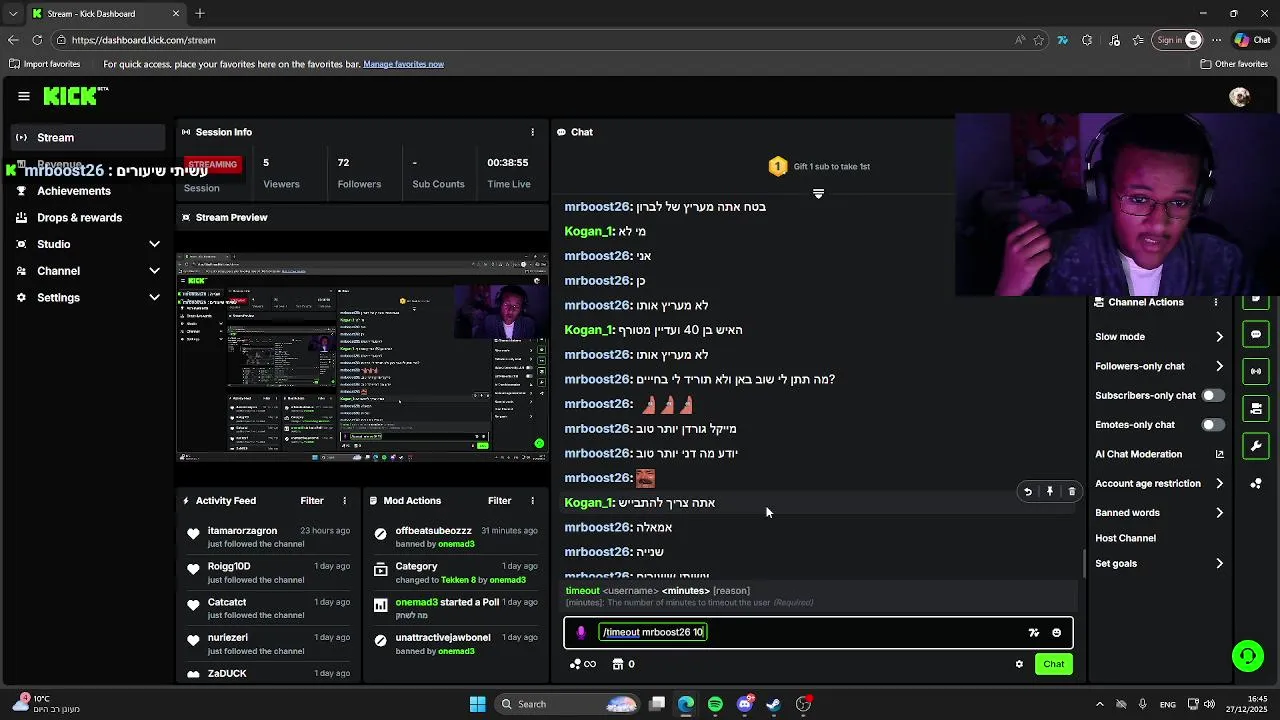Open Steam from the taskbar
1280x720 pixels.
tap(774, 704)
